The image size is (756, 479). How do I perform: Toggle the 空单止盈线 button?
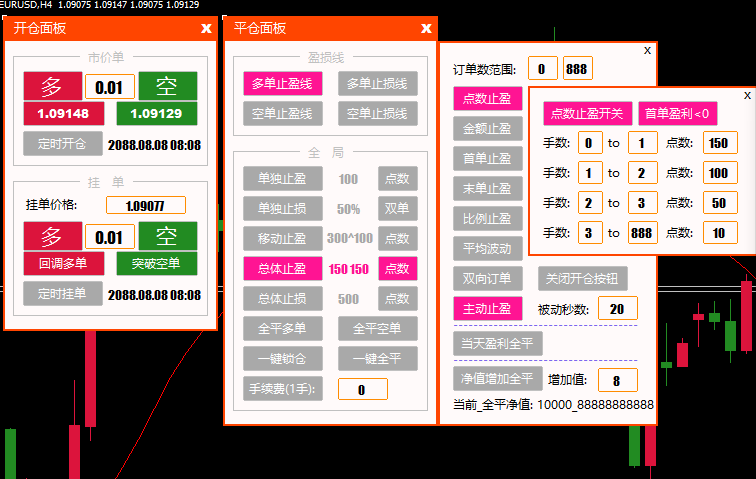tap(283, 113)
